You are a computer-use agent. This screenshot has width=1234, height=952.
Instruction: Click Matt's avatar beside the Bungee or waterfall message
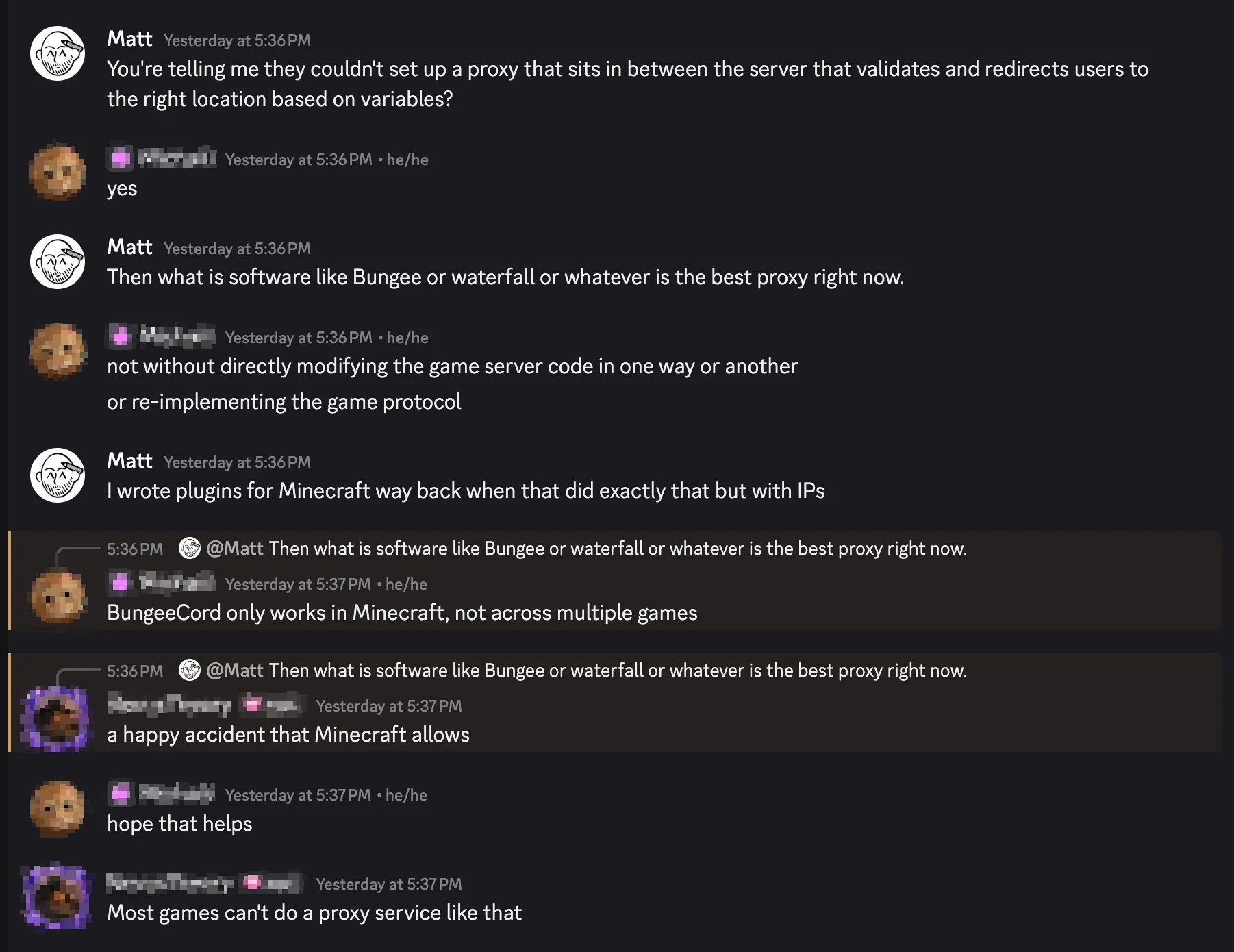click(x=58, y=262)
